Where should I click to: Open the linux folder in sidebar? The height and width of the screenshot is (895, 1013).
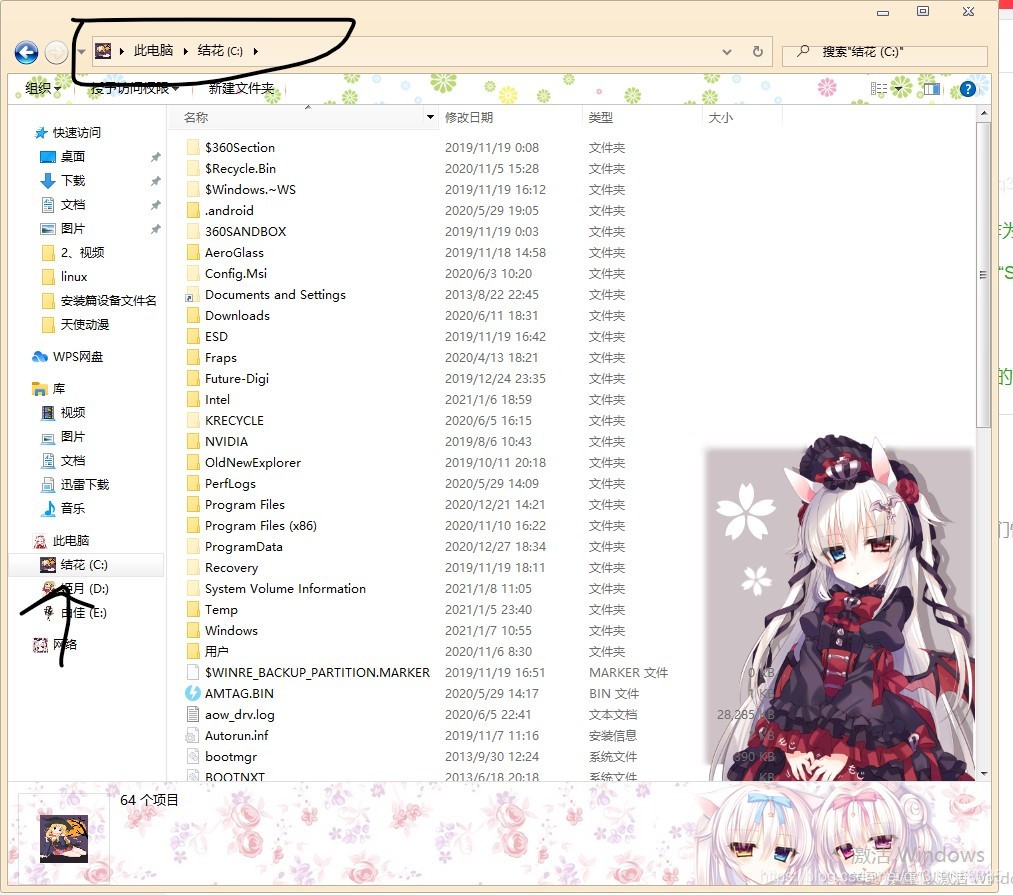click(x=74, y=277)
